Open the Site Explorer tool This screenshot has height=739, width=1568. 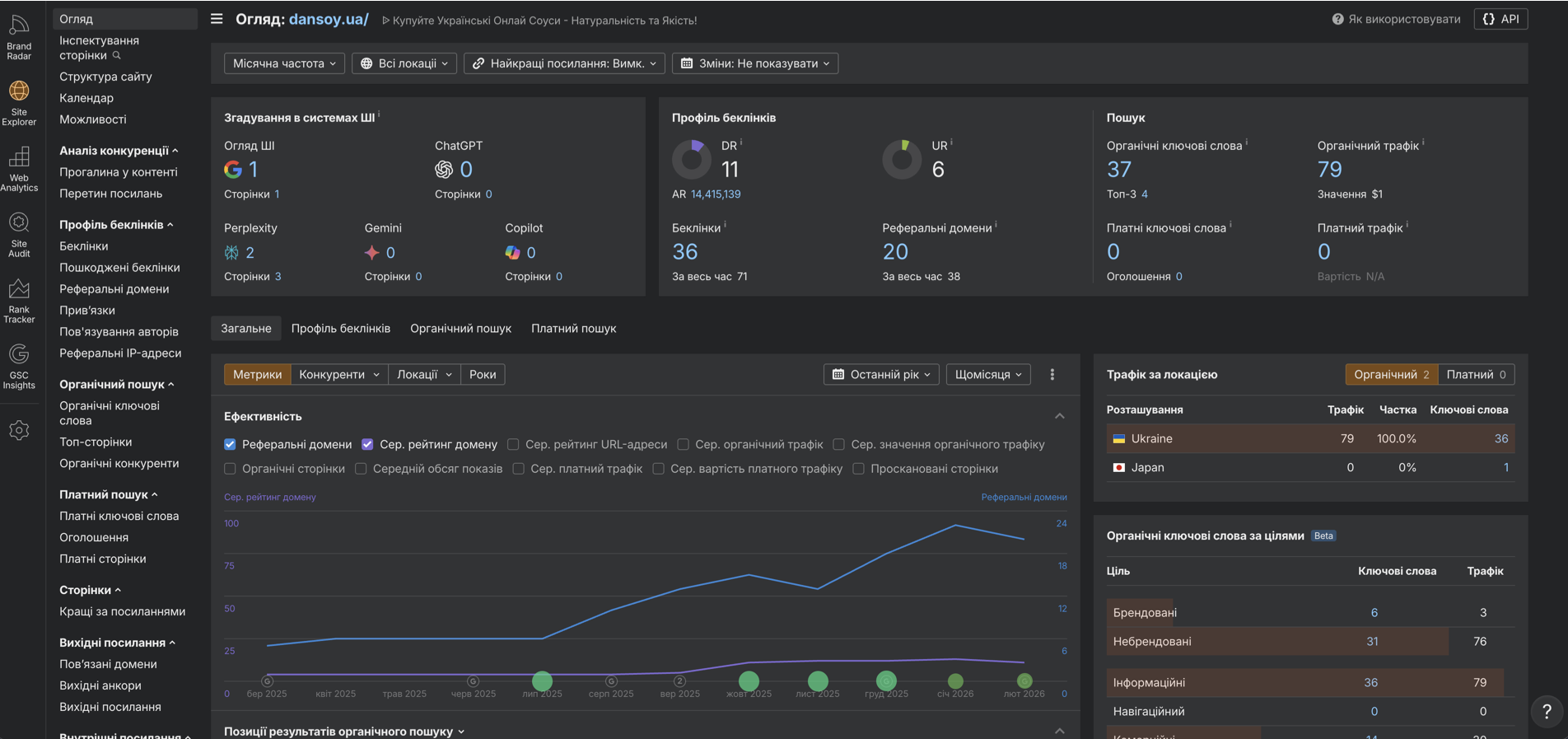click(x=19, y=103)
